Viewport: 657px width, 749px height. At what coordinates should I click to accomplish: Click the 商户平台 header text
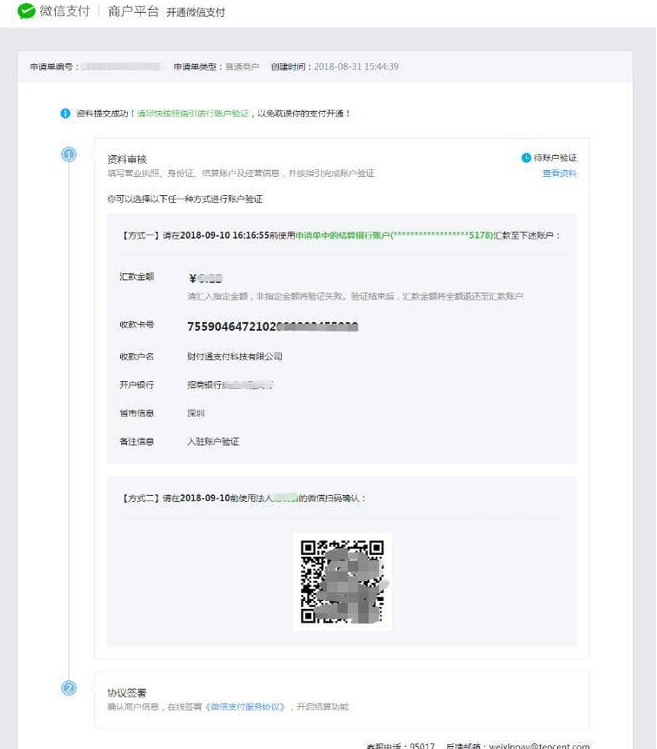point(133,11)
